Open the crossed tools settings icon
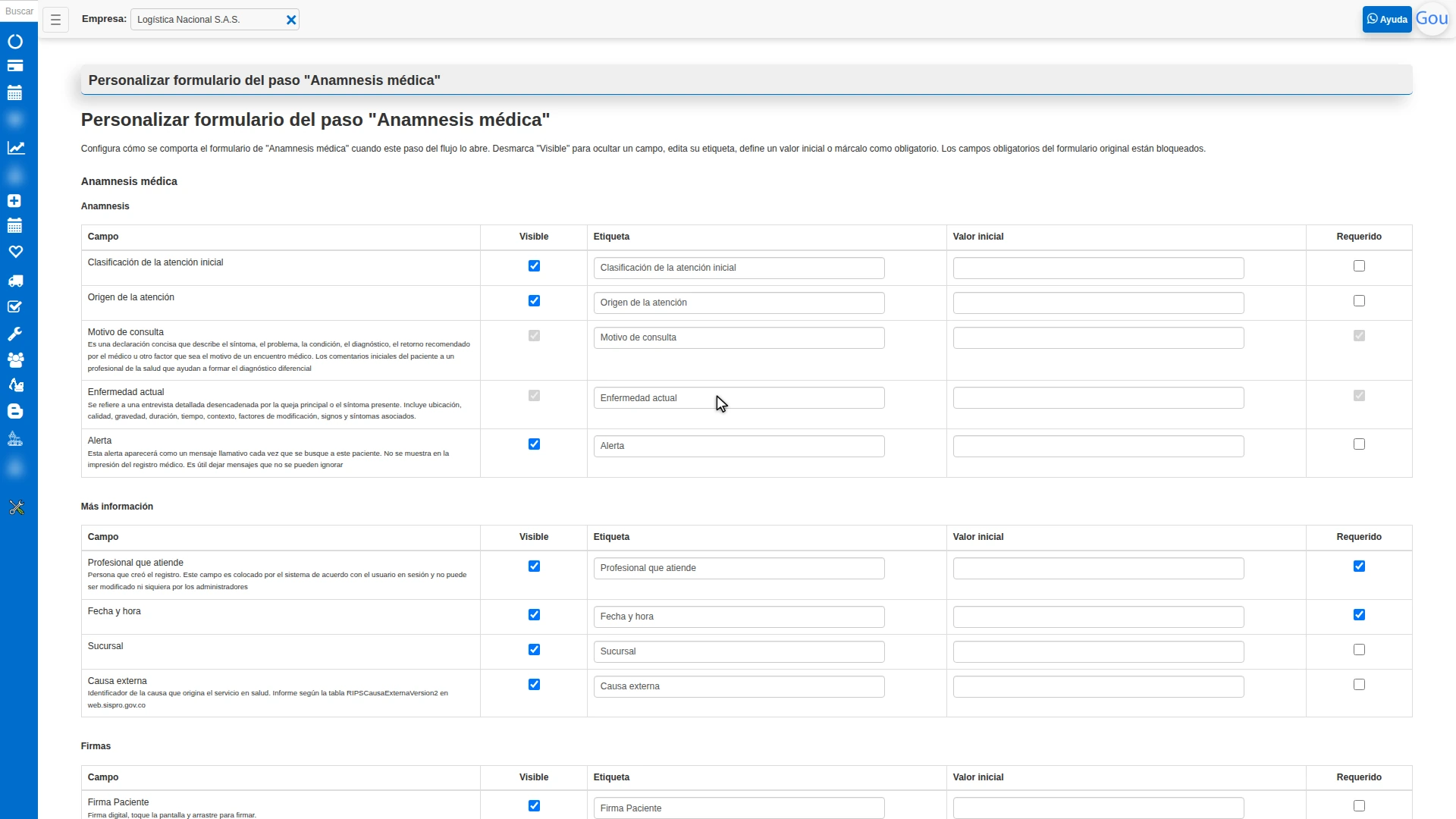The height and width of the screenshot is (819, 1456). coord(16,507)
